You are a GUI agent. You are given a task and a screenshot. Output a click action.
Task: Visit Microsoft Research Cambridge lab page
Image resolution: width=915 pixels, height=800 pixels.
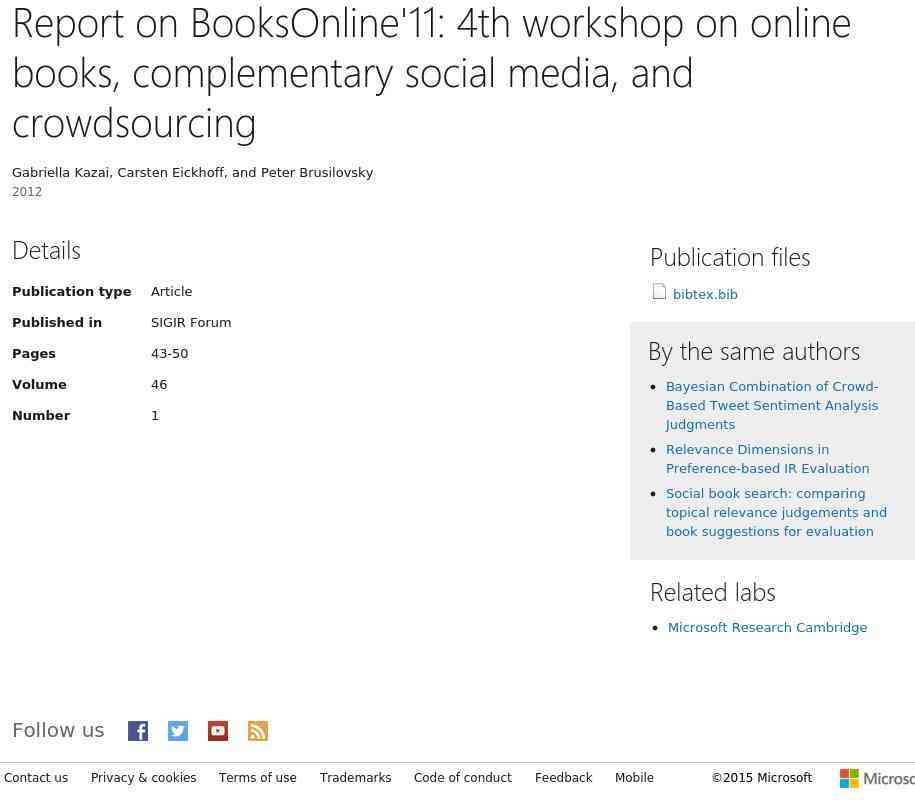(x=767, y=627)
